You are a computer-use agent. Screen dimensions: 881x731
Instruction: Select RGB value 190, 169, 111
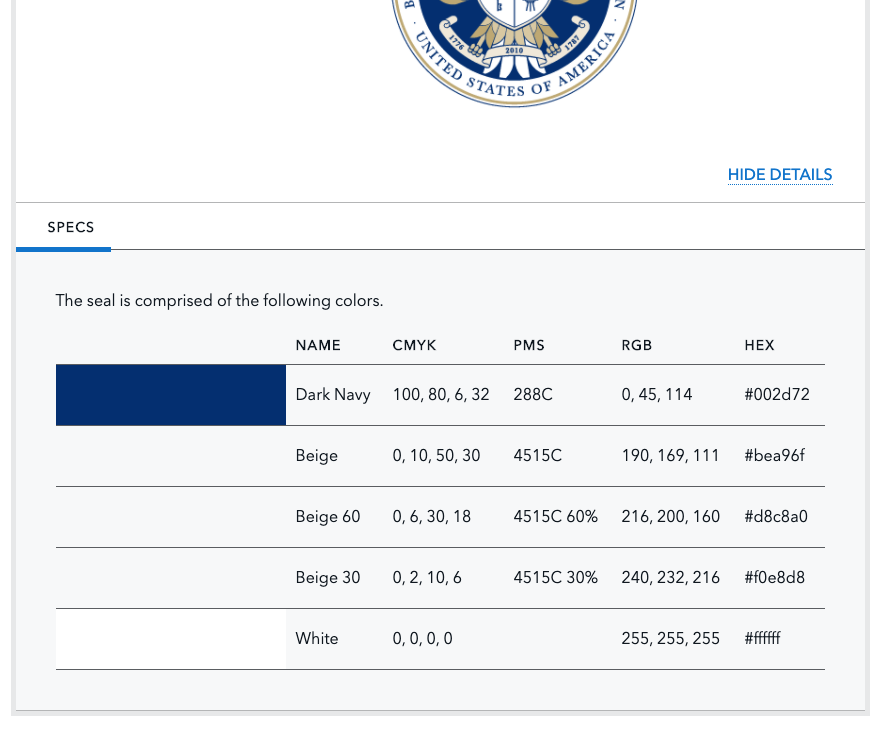[670, 455]
